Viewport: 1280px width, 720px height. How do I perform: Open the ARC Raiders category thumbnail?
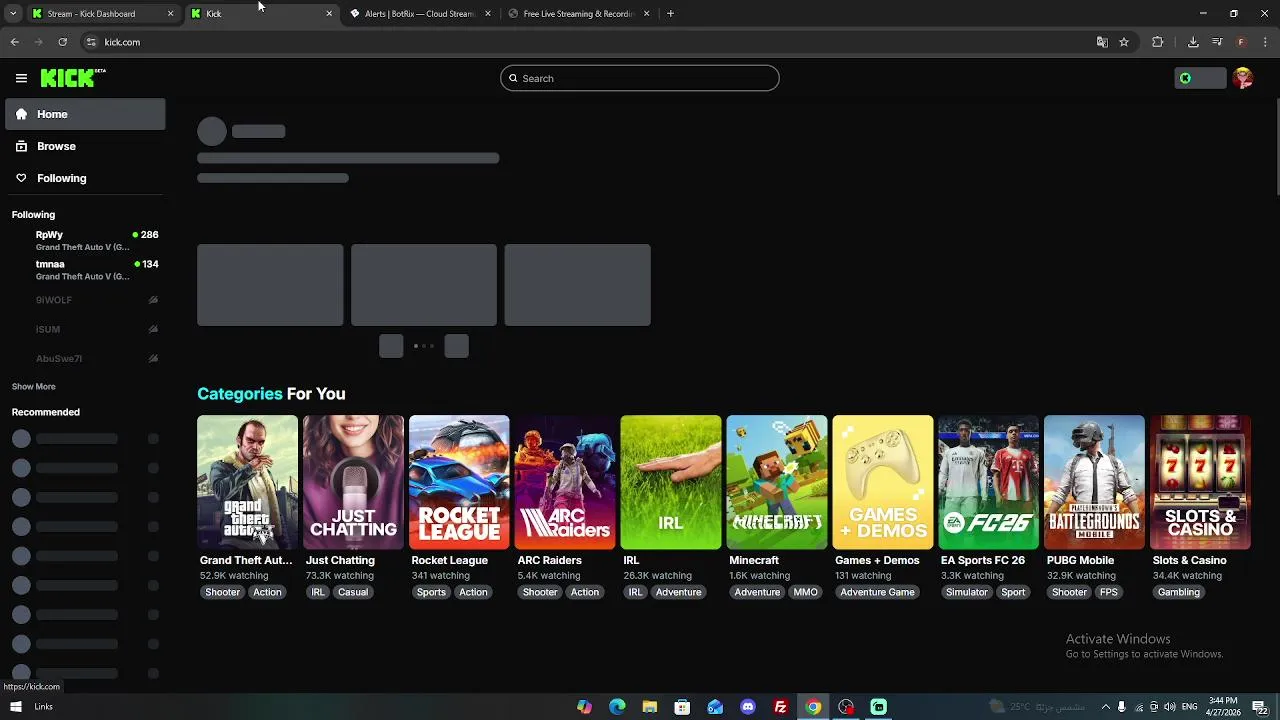[x=565, y=482]
